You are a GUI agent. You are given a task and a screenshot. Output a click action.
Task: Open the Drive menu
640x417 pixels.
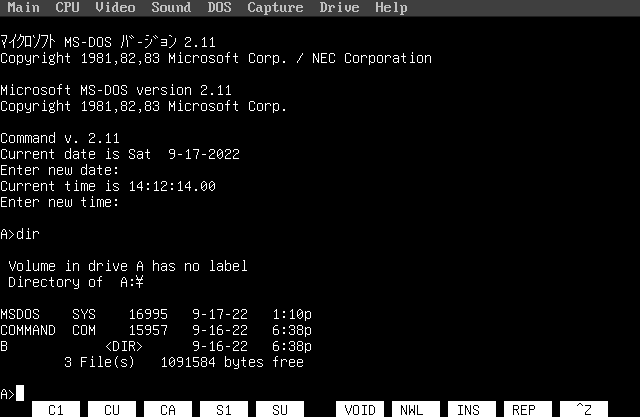[339, 7]
